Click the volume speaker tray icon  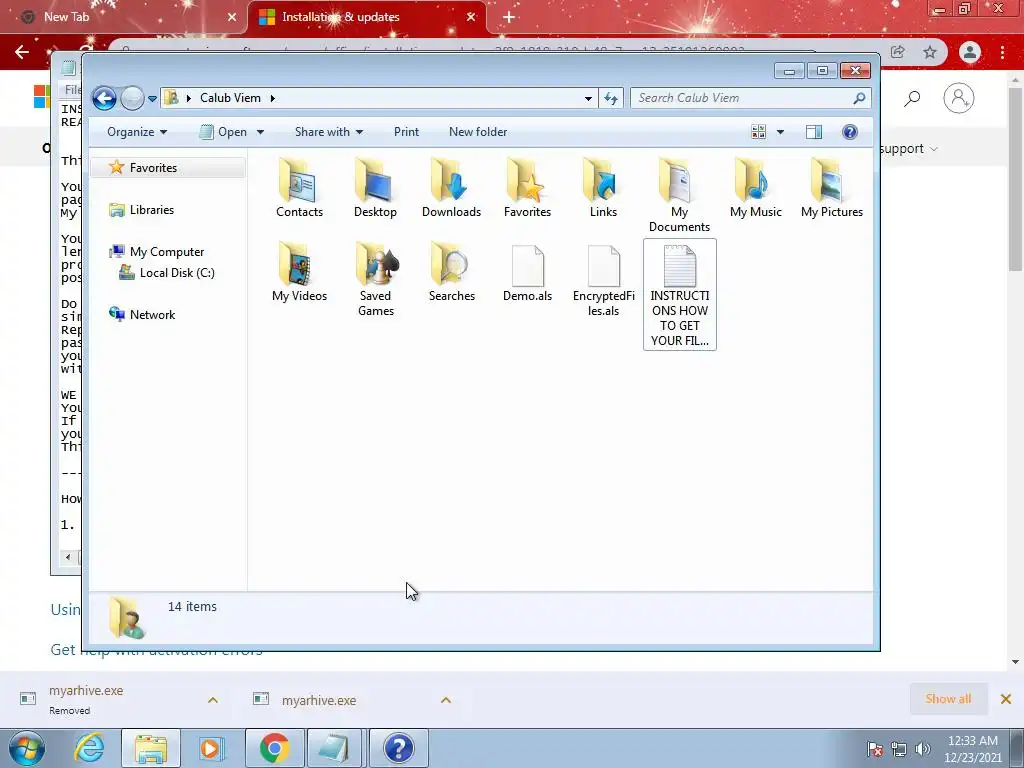(x=923, y=749)
